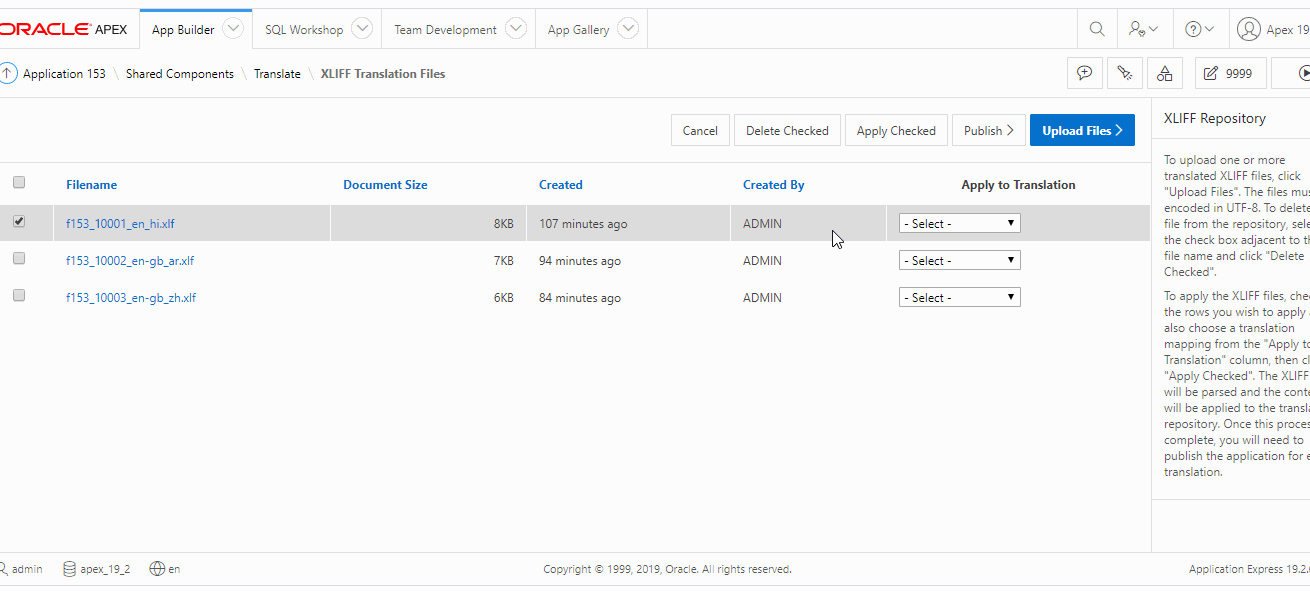Open the Administration user-wrench menu
This screenshot has height=591, width=1310.
(1143, 30)
